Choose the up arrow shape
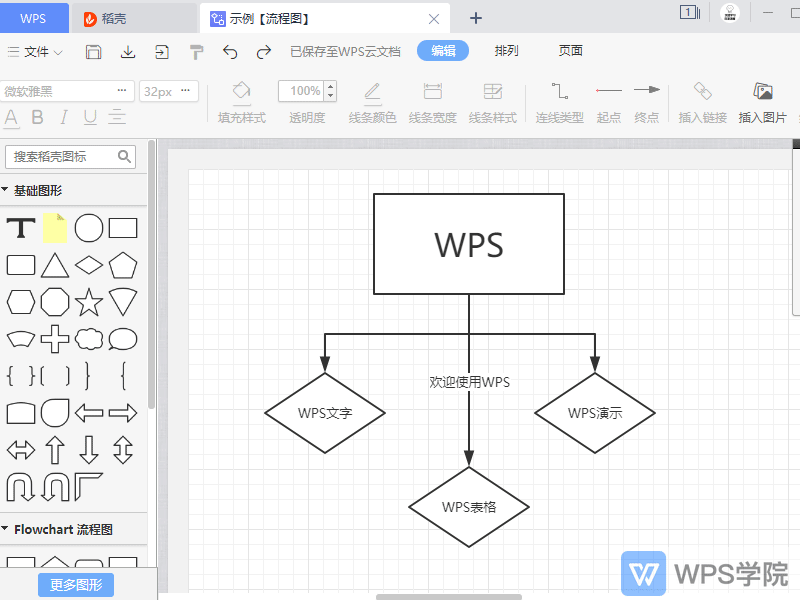This screenshot has height=600, width=800. (55, 450)
